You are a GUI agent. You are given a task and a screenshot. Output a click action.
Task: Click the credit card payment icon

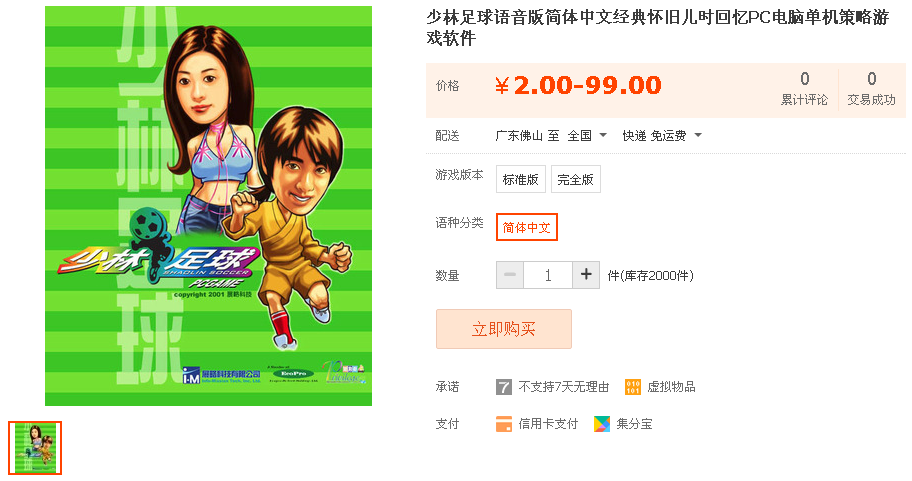504,424
